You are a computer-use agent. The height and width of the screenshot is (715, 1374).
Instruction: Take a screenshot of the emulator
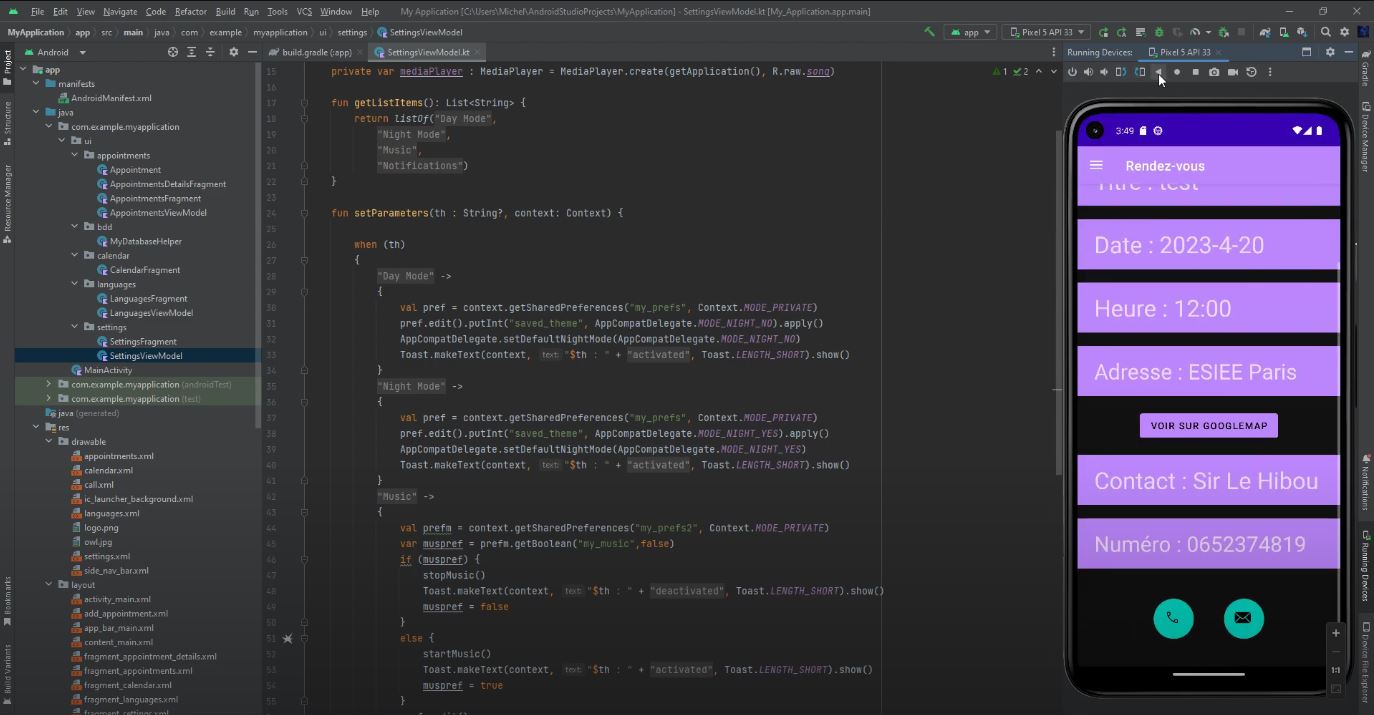point(1214,71)
